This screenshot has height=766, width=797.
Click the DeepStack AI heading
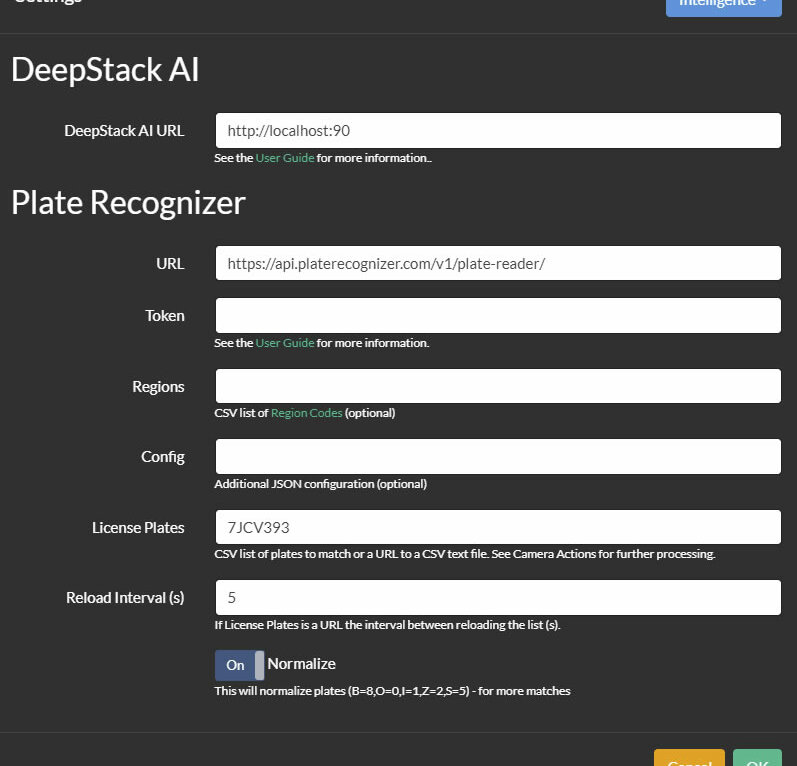[x=105, y=70]
